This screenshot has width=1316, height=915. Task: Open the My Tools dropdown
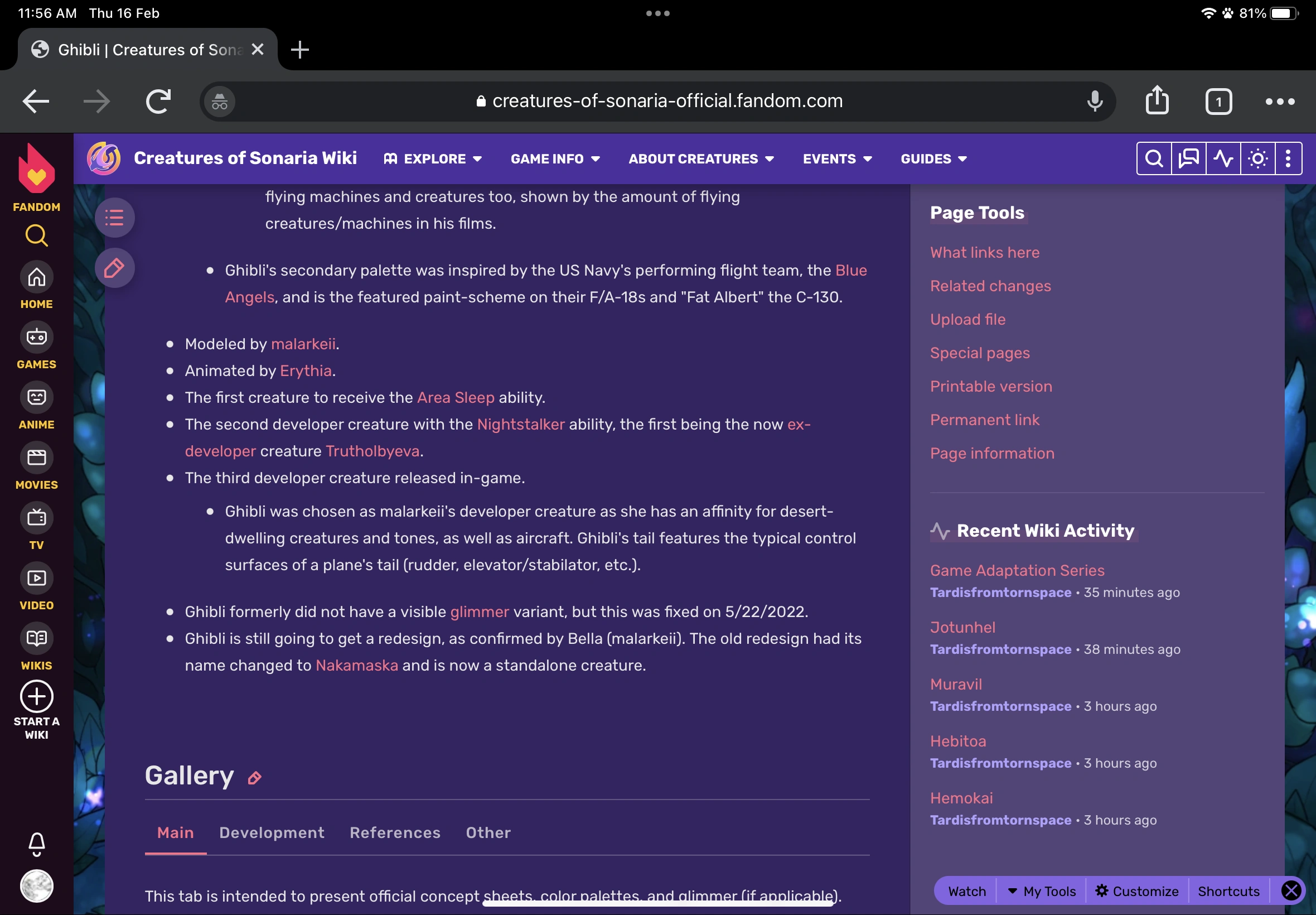point(1042,892)
